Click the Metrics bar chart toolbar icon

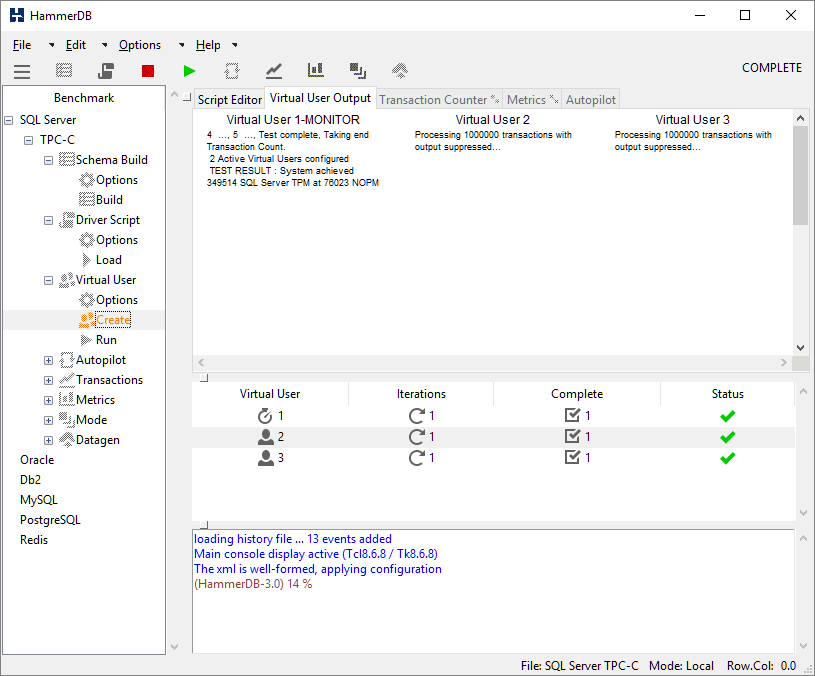point(316,70)
